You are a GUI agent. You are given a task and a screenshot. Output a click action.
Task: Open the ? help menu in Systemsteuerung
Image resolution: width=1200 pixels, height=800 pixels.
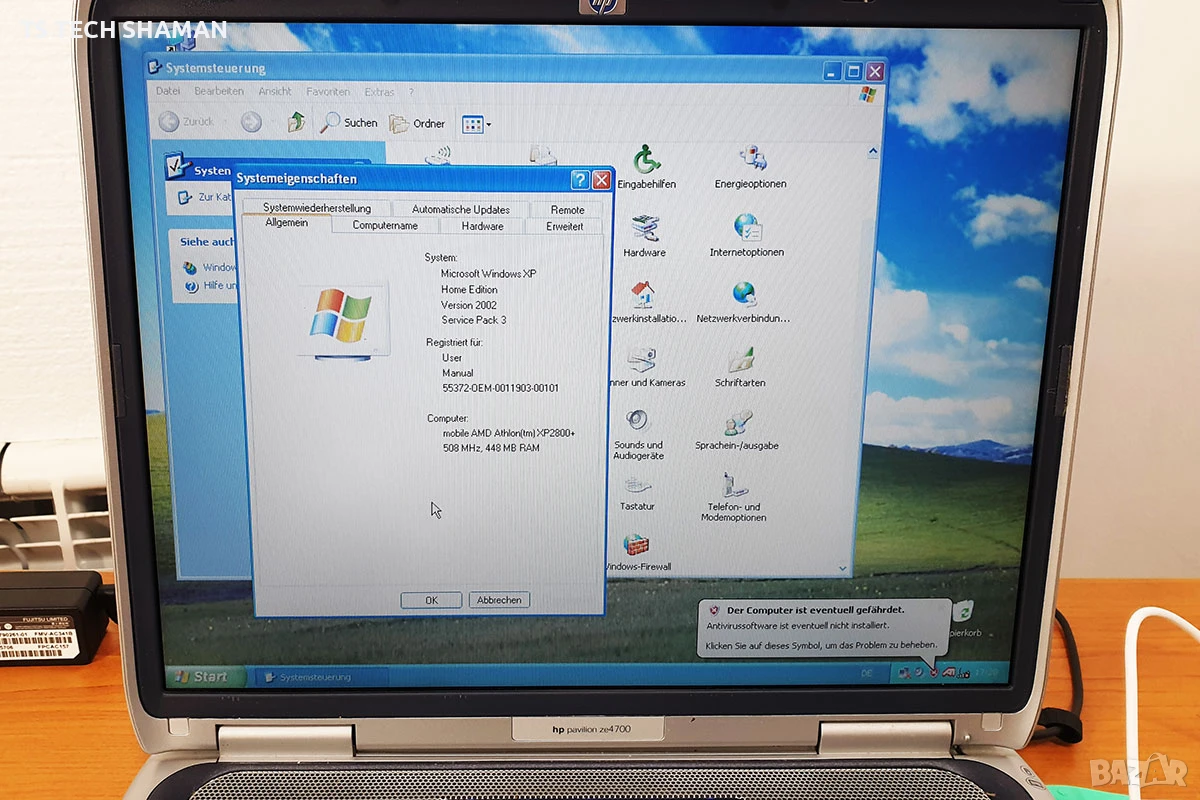(x=411, y=92)
